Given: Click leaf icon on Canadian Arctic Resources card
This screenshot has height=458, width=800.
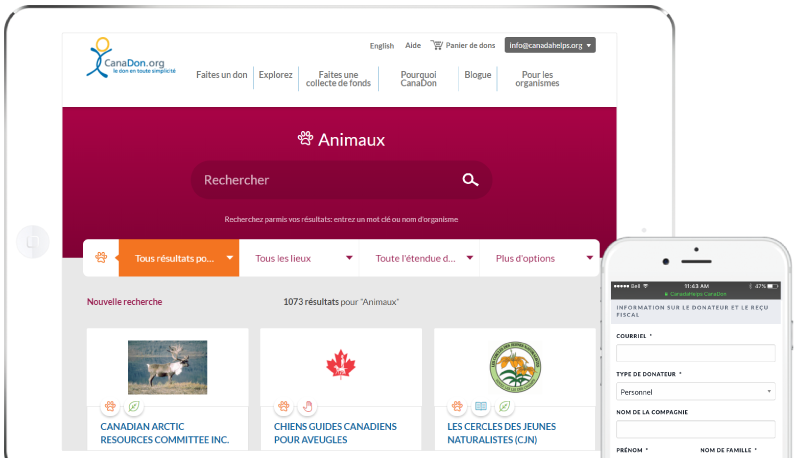Looking at the screenshot, I should [x=134, y=407].
